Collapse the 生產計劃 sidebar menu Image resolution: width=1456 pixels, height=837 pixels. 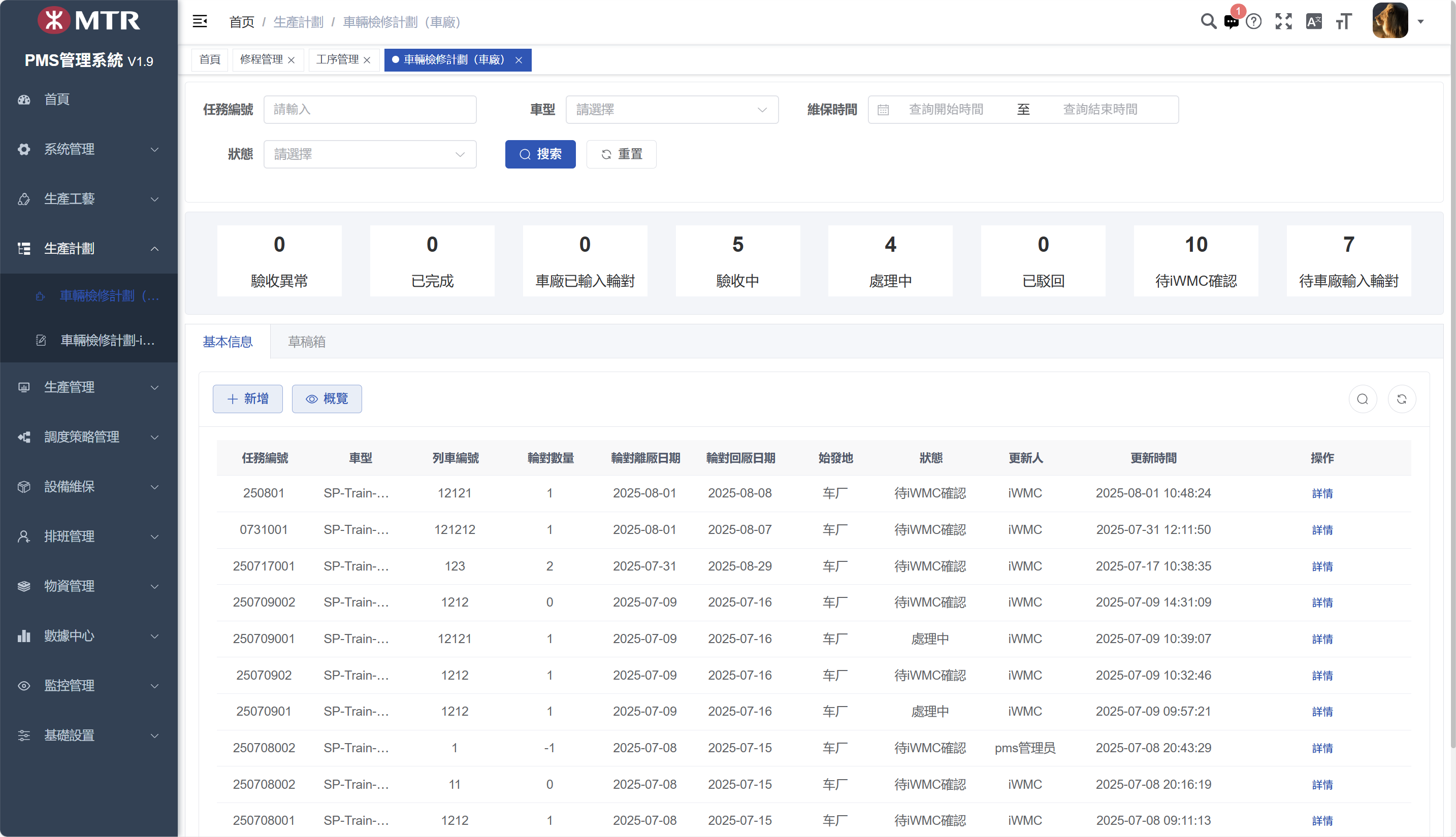88,248
